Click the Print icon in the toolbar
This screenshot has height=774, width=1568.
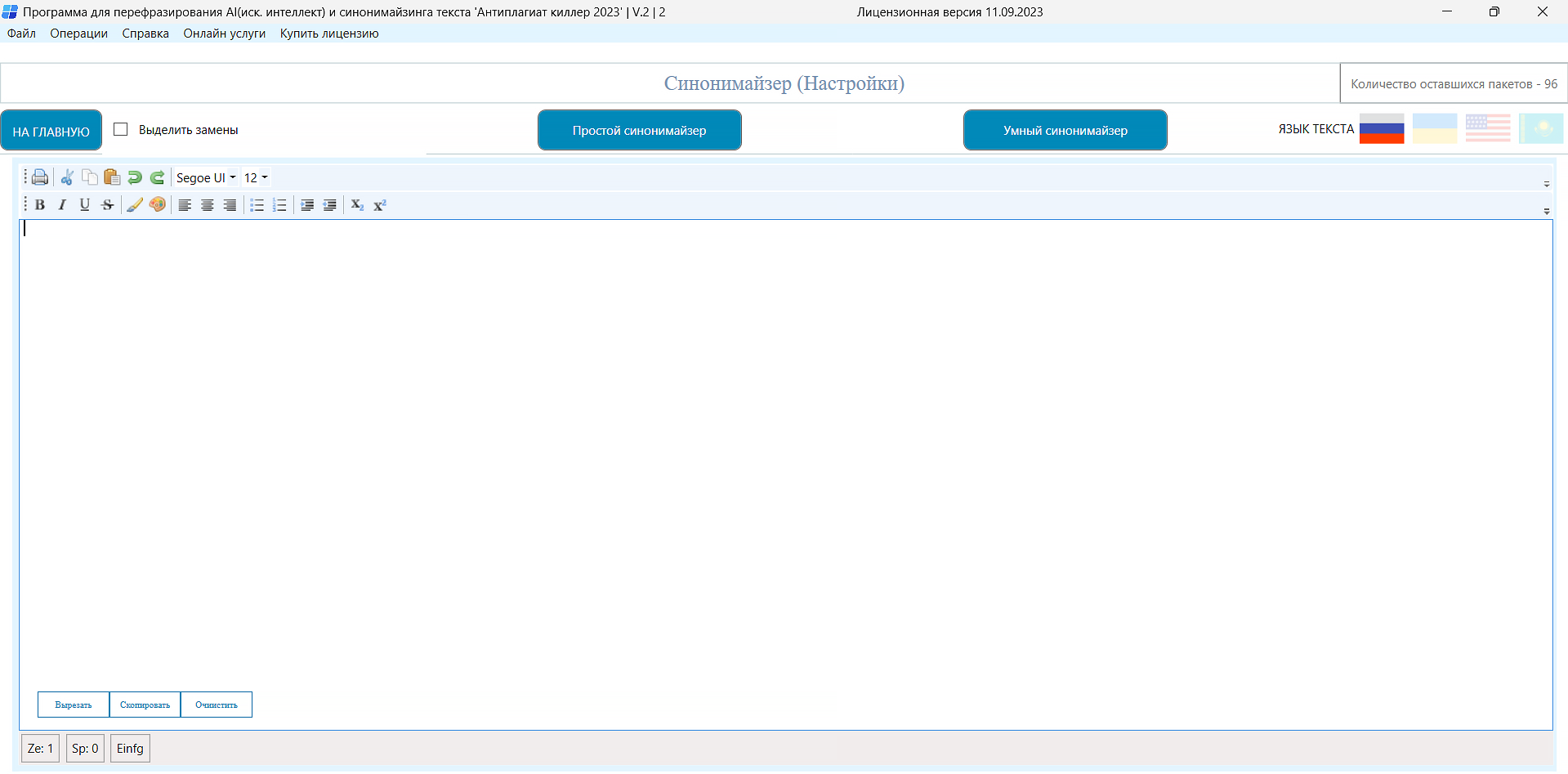(39, 177)
